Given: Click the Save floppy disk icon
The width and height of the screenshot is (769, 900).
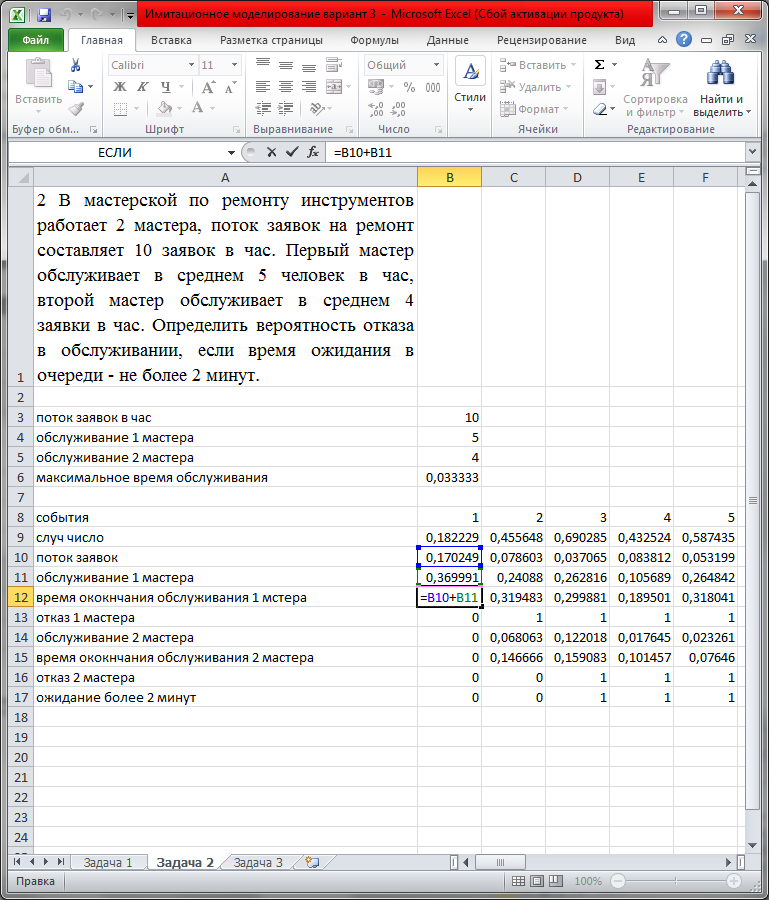Looking at the screenshot, I should point(44,15).
